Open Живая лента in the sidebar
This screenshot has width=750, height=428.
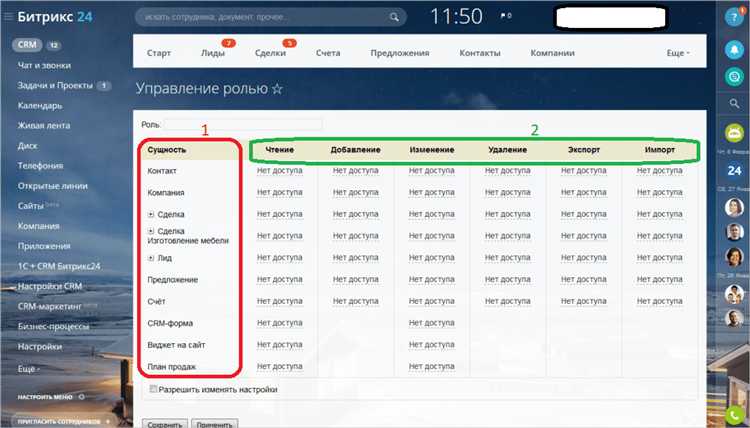click(x=44, y=125)
